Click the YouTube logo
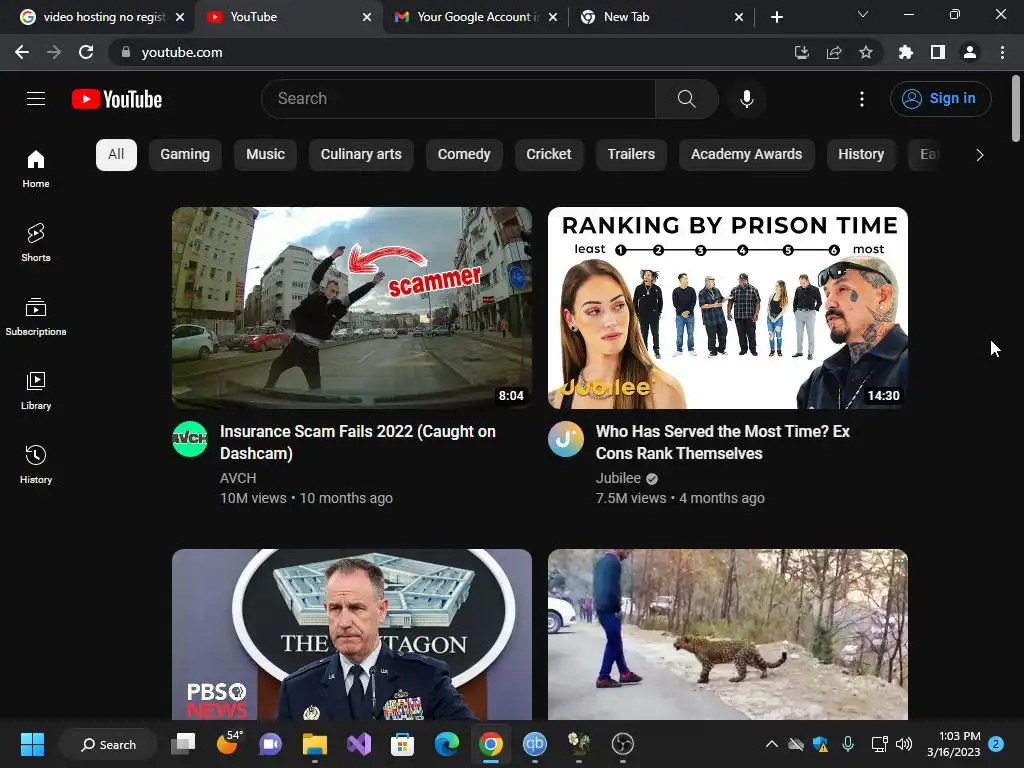Viewport: 1024px width, 768px height. coord(117,99)
